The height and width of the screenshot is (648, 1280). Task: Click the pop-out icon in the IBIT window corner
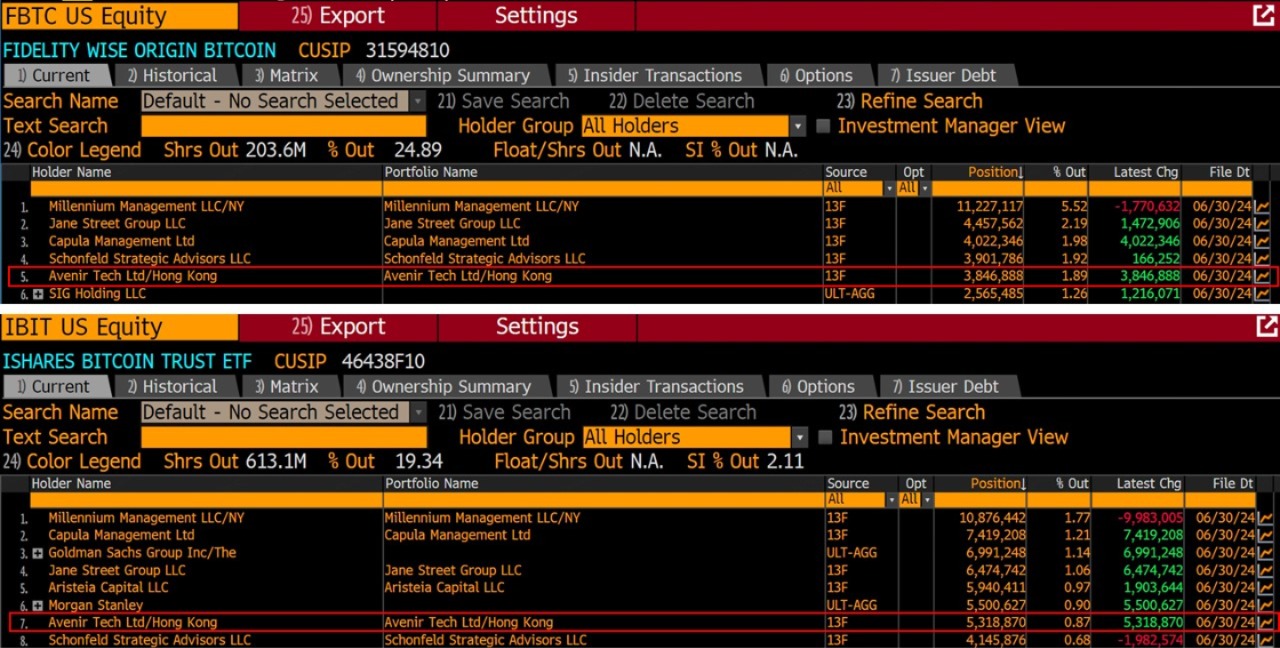tap(1268, 326)
